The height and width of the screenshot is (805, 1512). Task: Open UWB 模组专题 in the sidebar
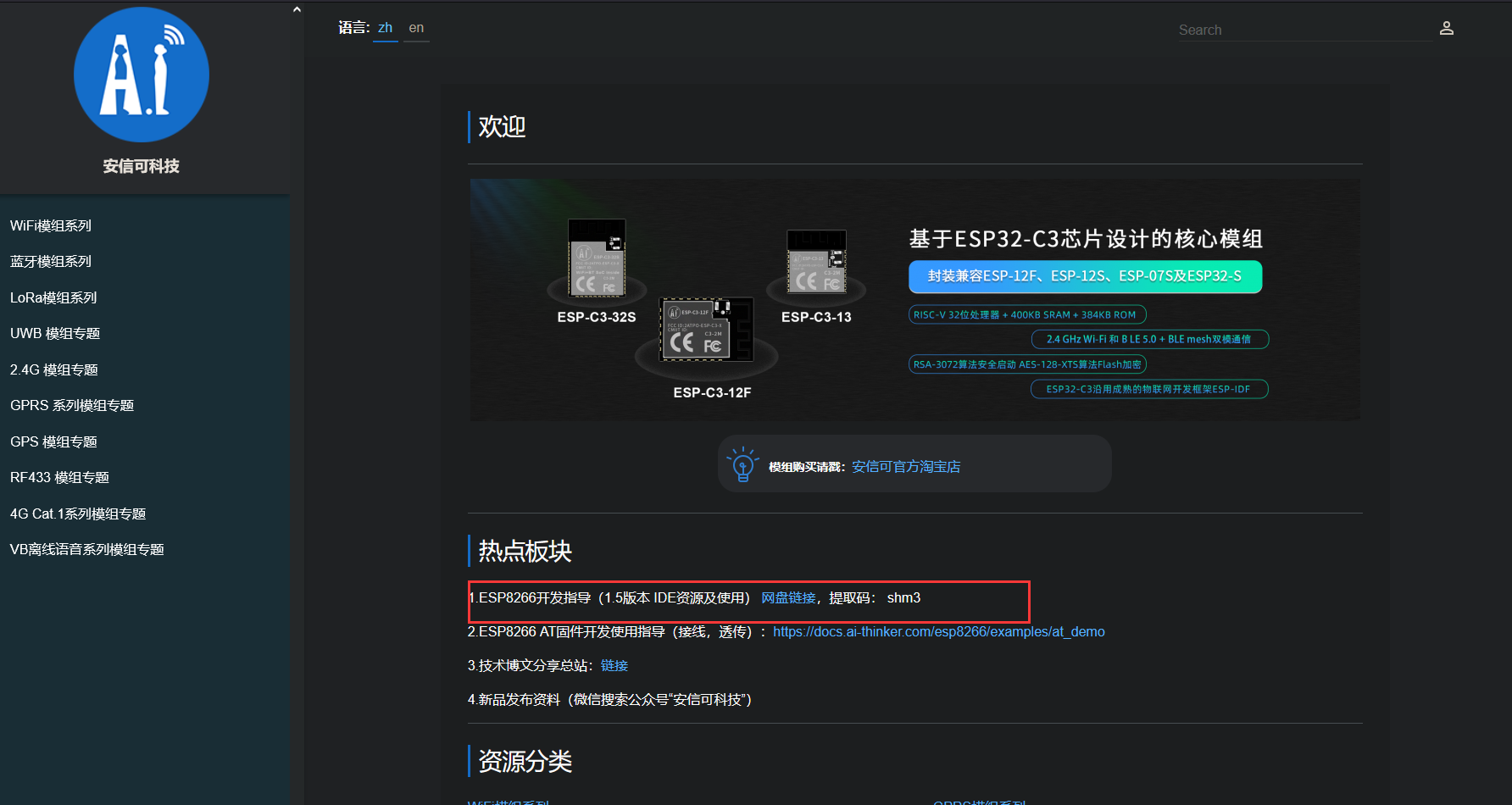[x=55, y=333]
